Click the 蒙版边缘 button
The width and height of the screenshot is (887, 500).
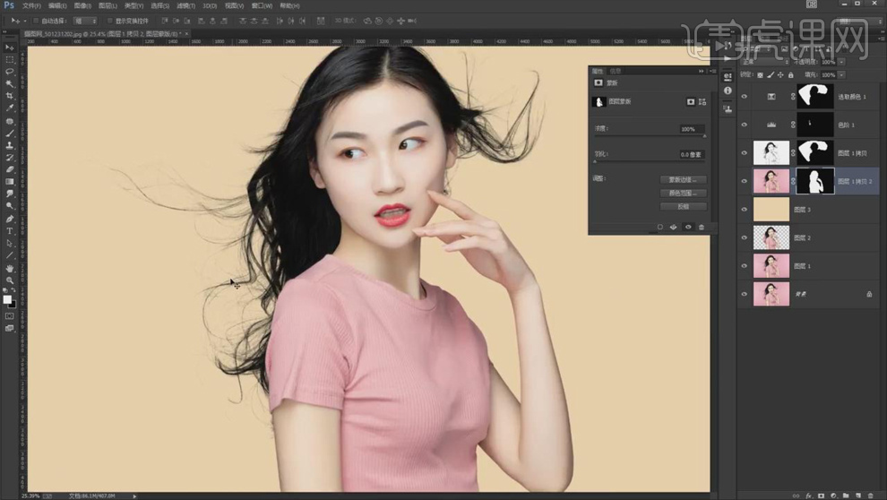coord(683,179)
